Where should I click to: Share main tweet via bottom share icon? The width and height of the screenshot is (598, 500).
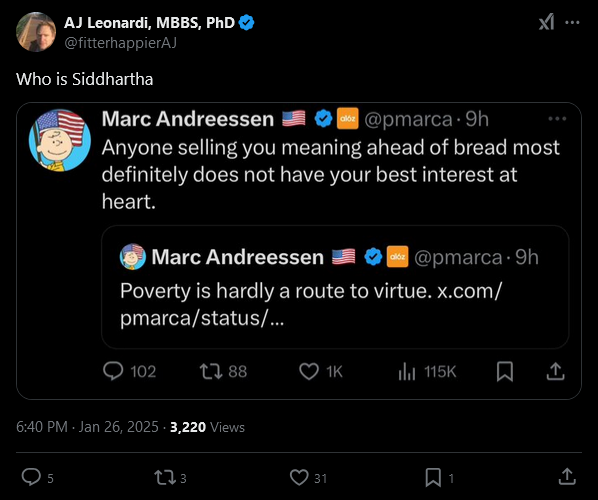coord(567,477)
